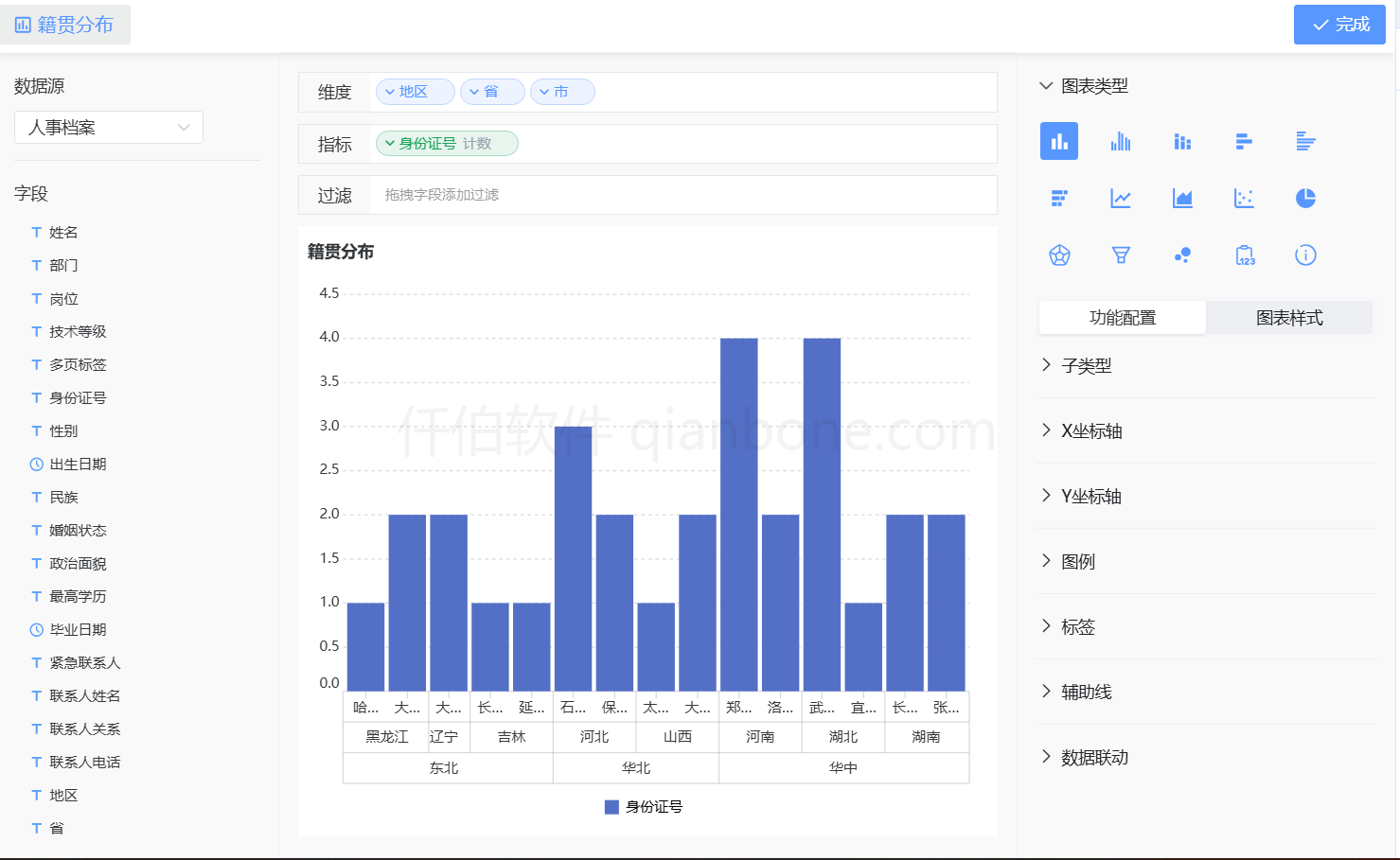Screen dimensions: 1400x860
Task: Click the 完成 button
Action: click(x=1339, y=24)
